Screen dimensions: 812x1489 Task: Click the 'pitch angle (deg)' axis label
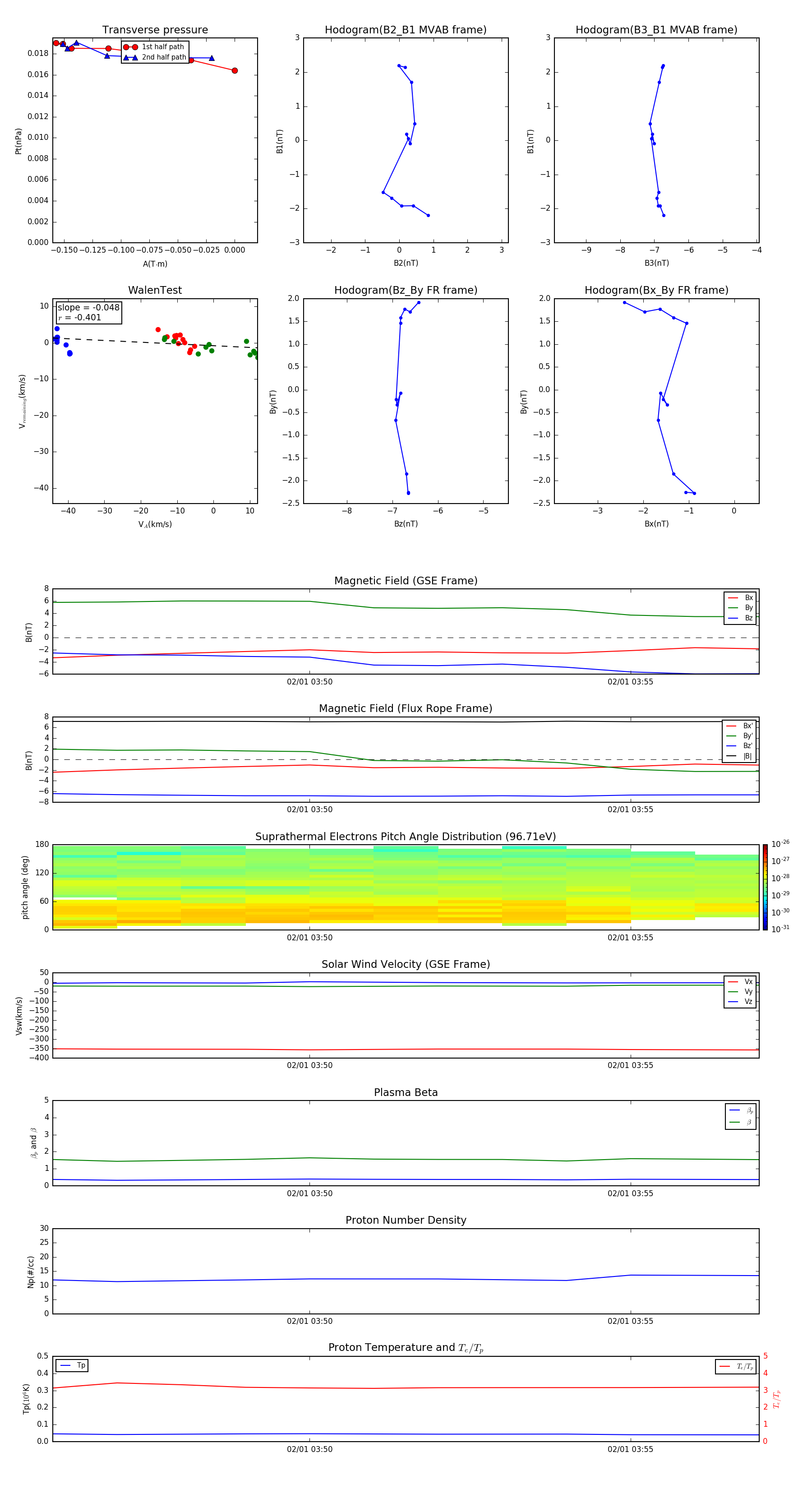[25, 887]
